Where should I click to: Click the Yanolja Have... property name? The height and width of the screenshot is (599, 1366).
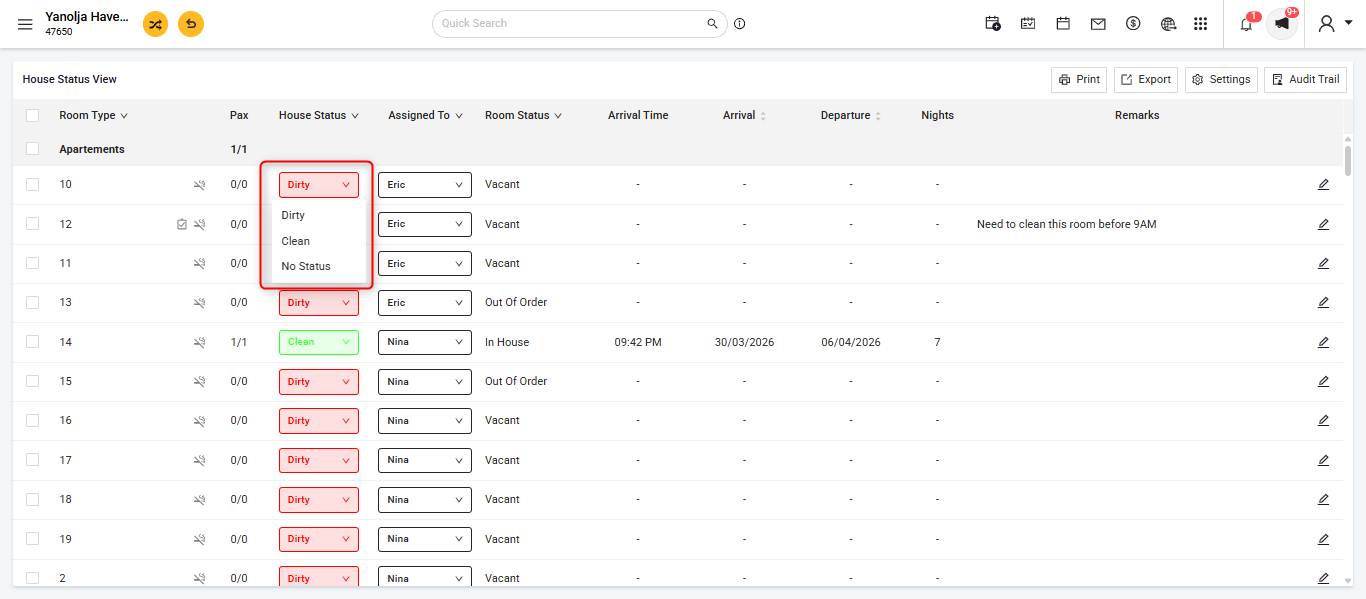coord(87,17)
